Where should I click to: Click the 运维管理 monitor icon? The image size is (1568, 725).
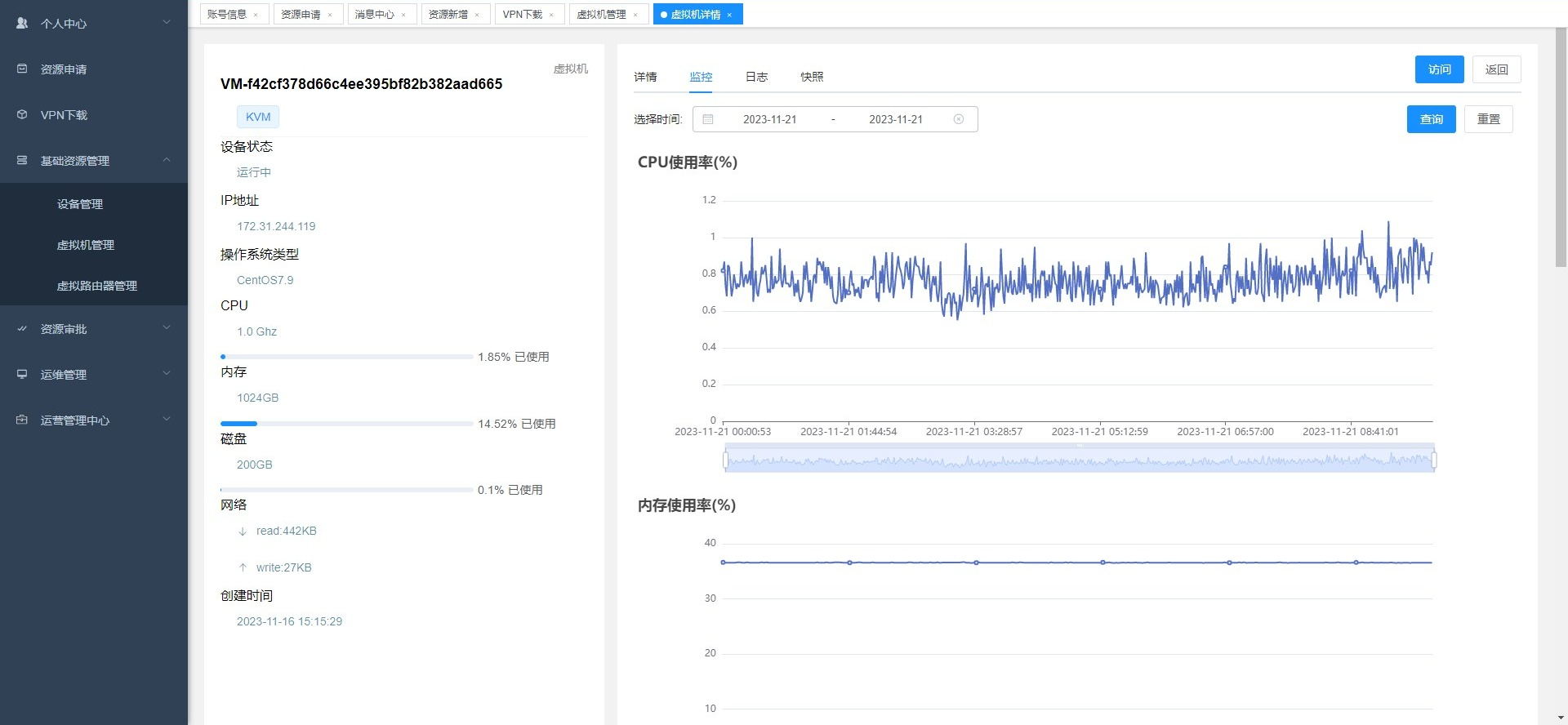coord(22,374)
